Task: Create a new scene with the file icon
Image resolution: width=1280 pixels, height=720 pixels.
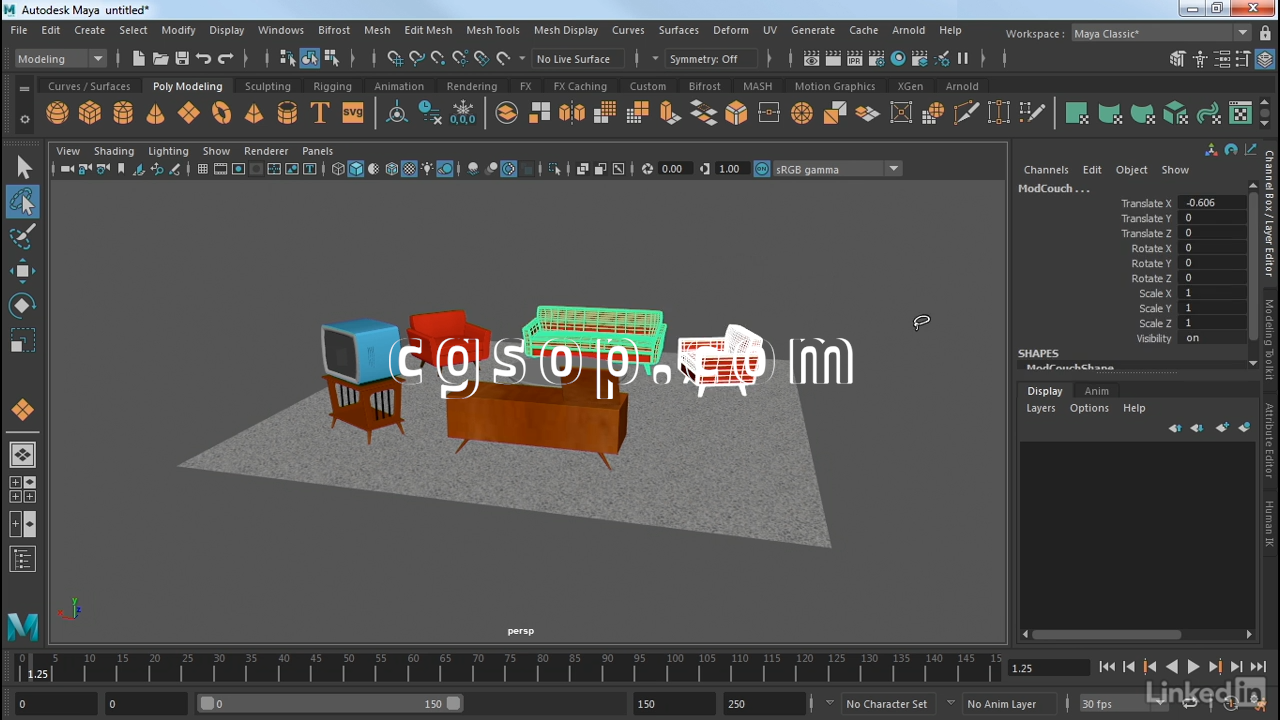Action: (138, 59)
